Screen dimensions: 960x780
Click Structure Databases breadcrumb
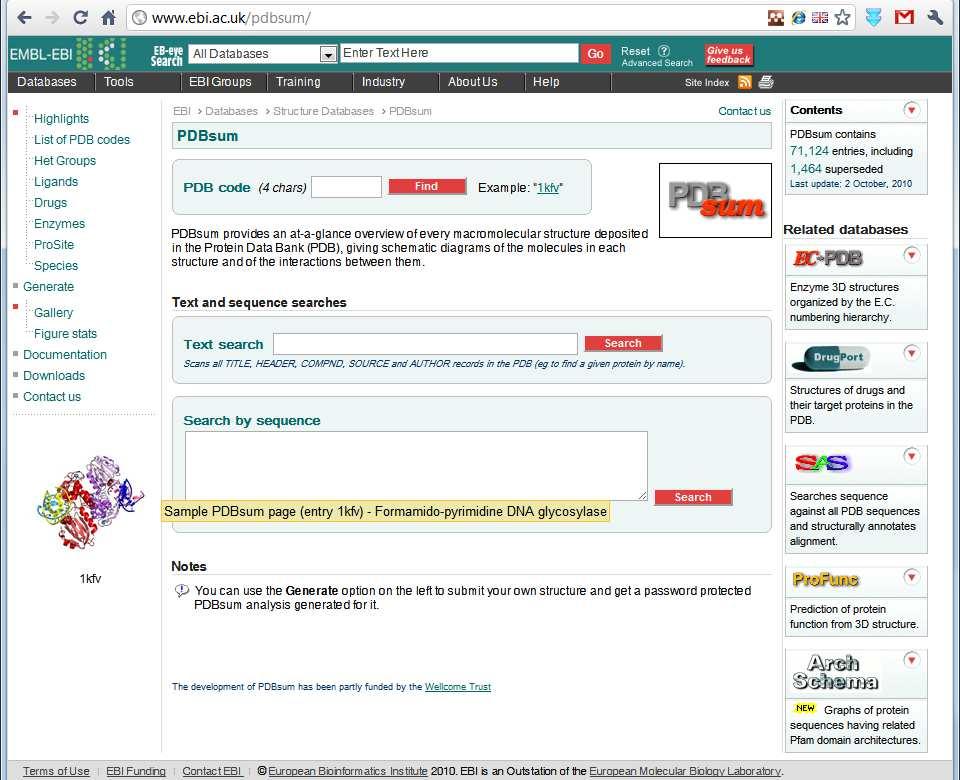[323, 111]
